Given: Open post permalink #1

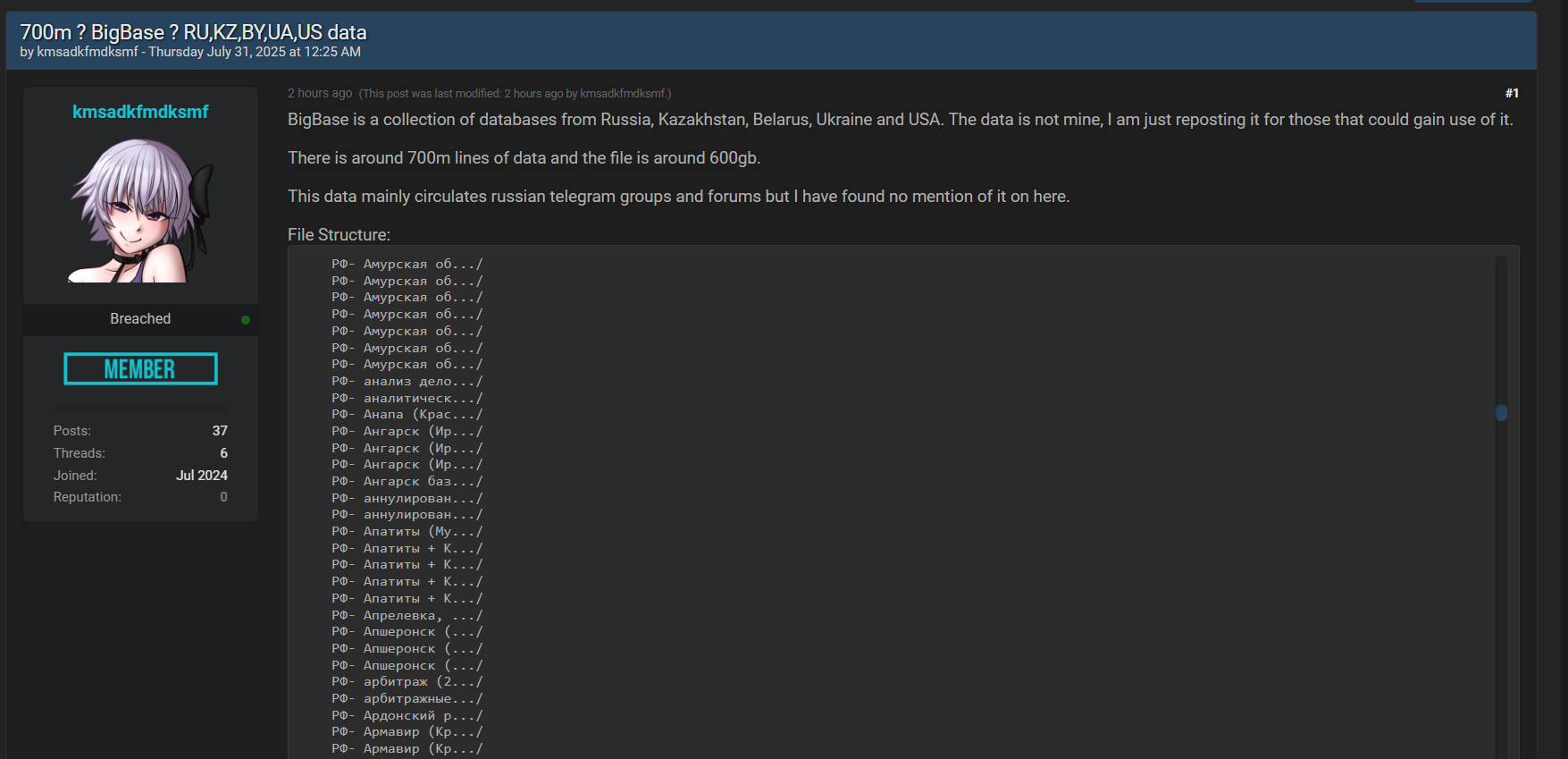Looking at the screenshot, I should [1511, 93].
